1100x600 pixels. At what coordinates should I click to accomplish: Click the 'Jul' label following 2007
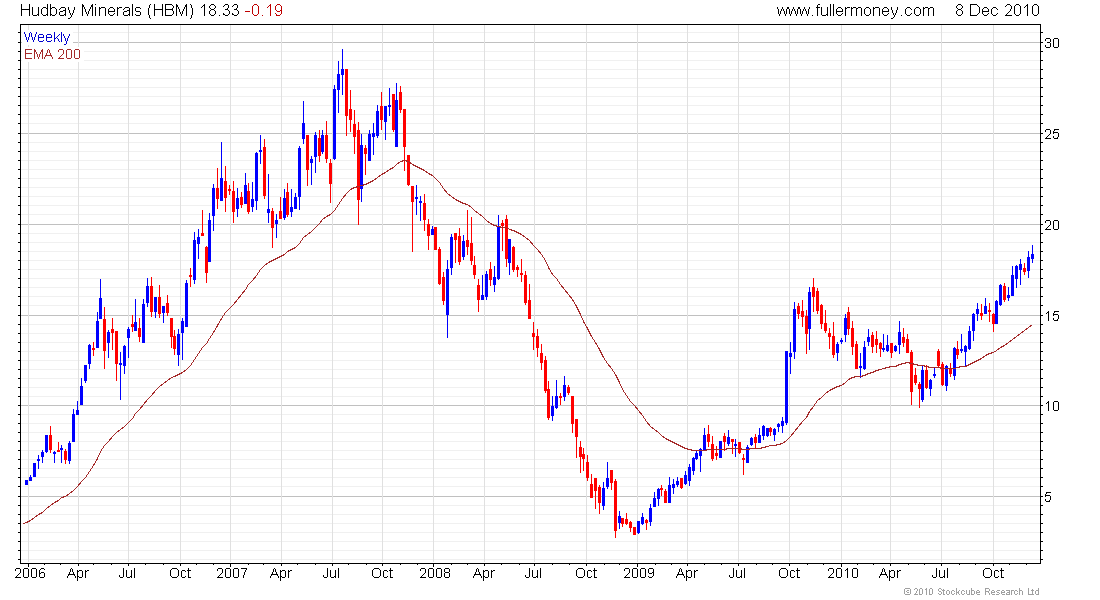(x=331, y=573)
